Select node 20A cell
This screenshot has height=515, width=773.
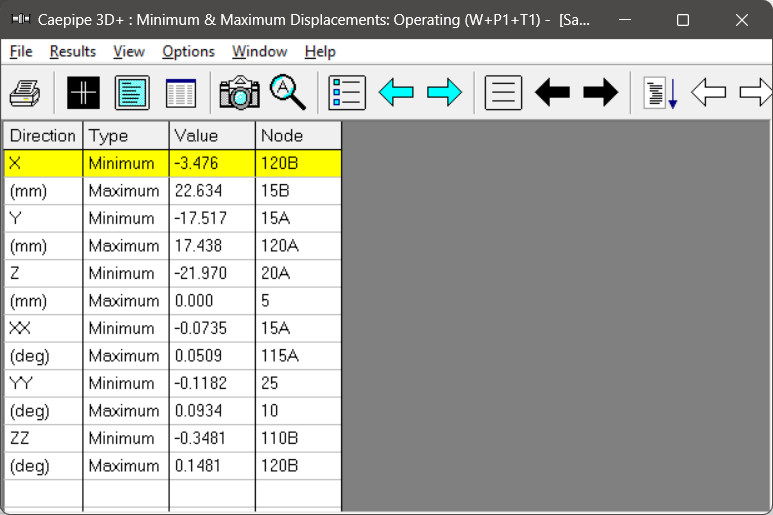[298, 273]
